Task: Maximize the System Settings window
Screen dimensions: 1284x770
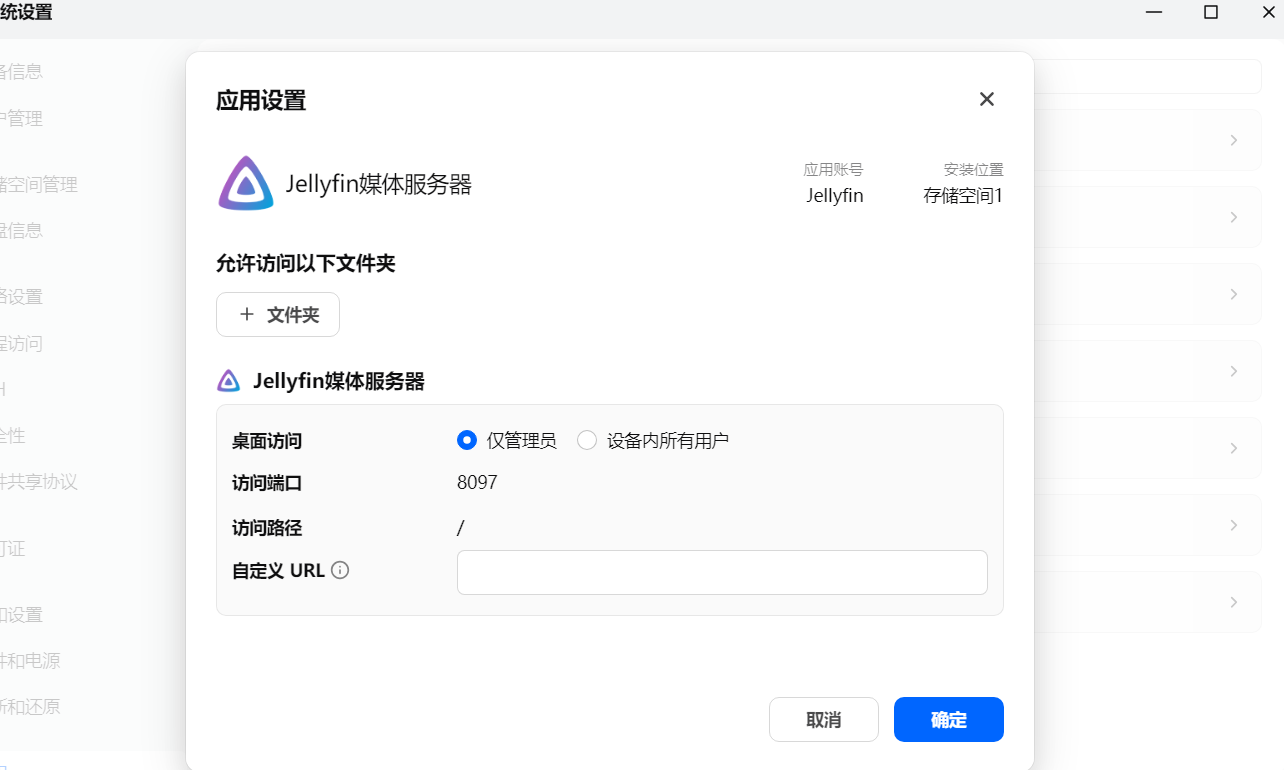Action: click(1211, 12)
